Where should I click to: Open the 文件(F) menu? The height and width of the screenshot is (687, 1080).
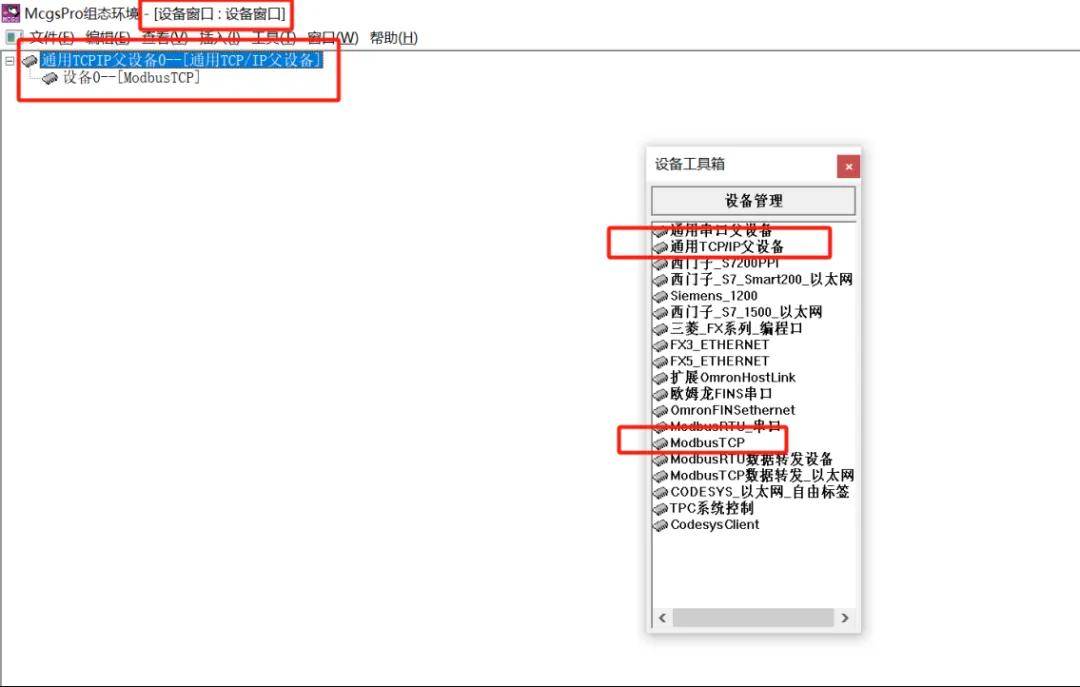[51, 38]
